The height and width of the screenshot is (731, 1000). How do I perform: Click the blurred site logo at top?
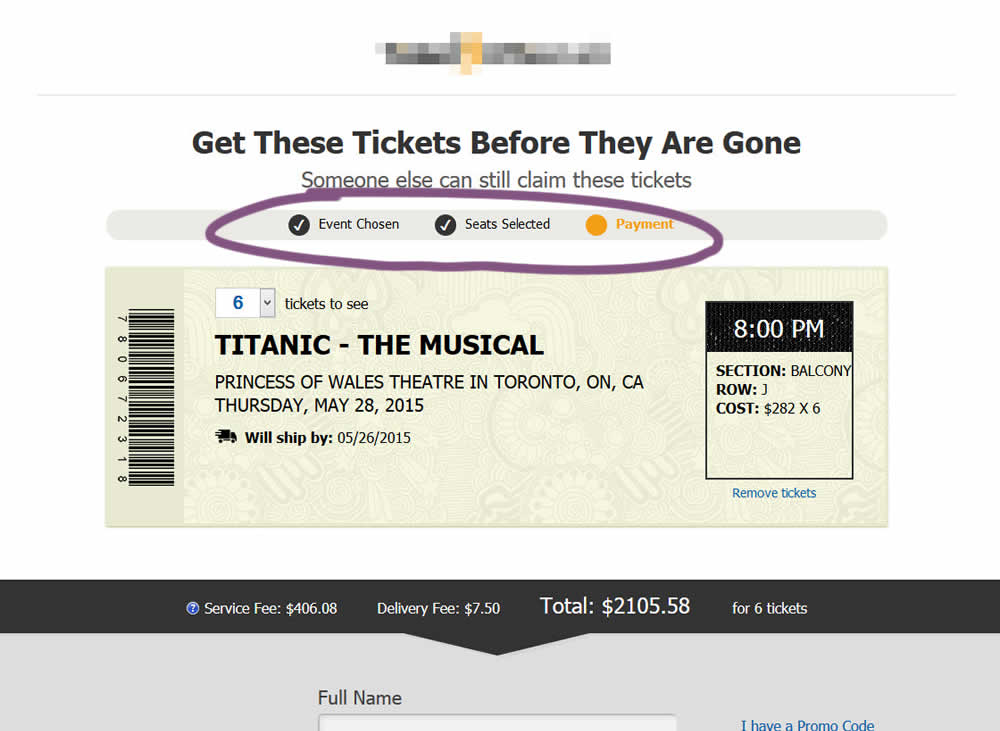[x=493, y=50]
